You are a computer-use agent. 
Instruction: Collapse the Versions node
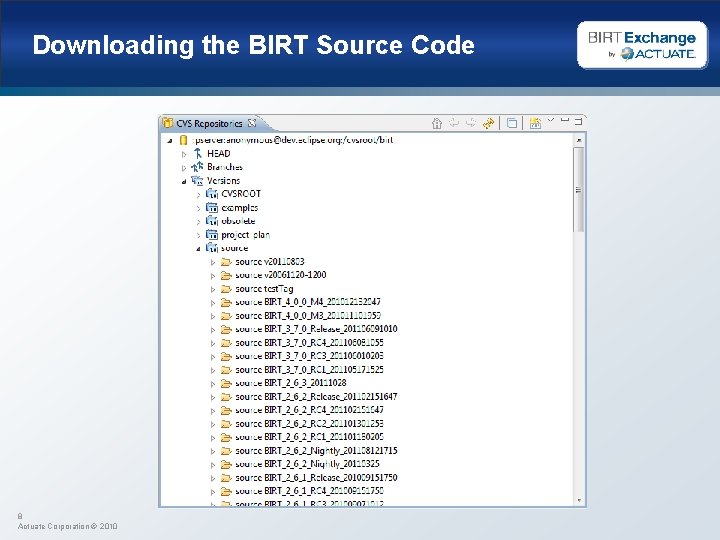tap(184, 181)
